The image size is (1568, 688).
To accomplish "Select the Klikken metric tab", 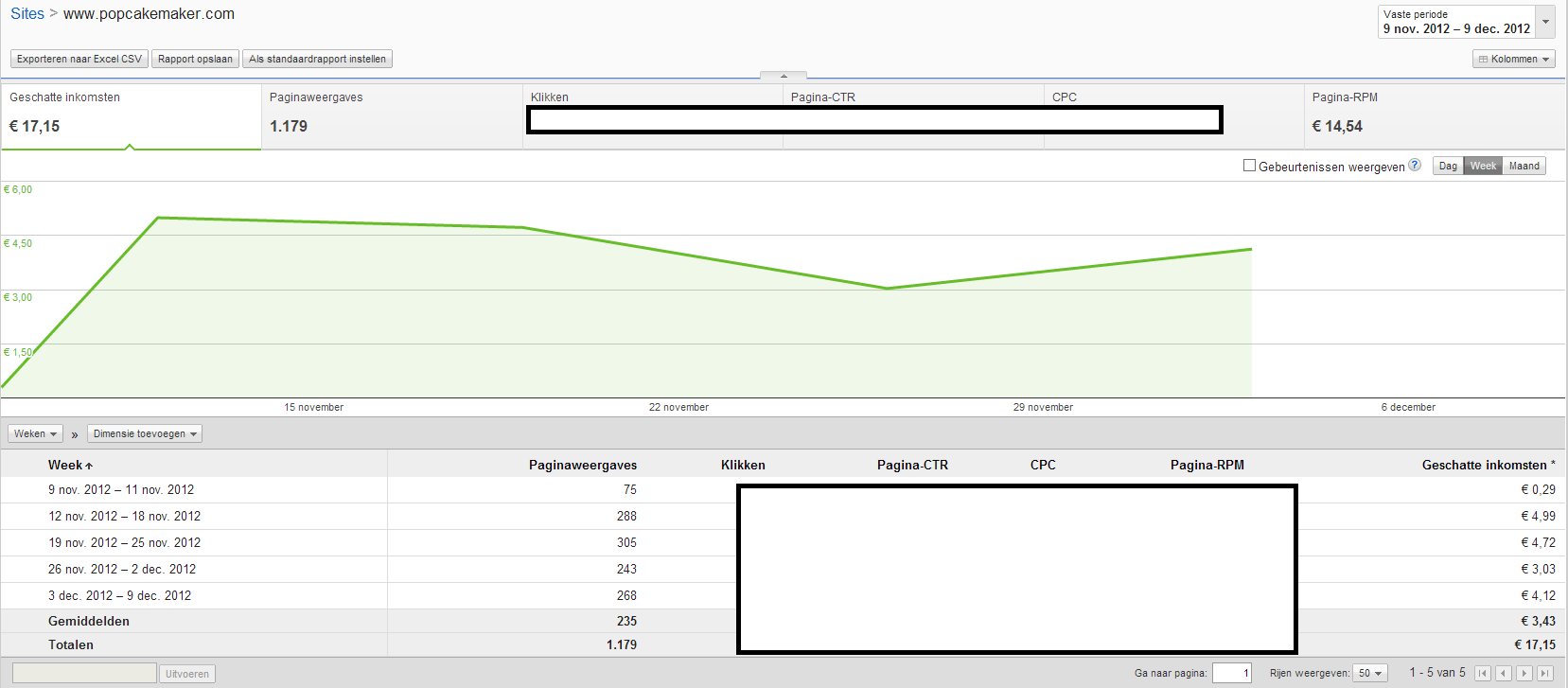I will coord(653,116).
